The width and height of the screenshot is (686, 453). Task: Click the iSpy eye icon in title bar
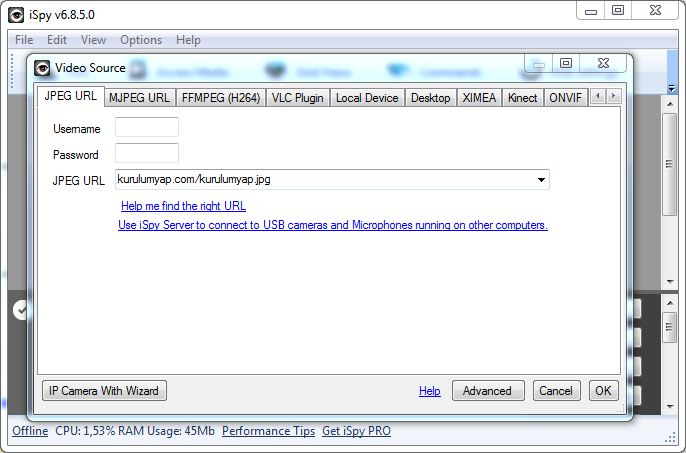(x=16, y=15)
